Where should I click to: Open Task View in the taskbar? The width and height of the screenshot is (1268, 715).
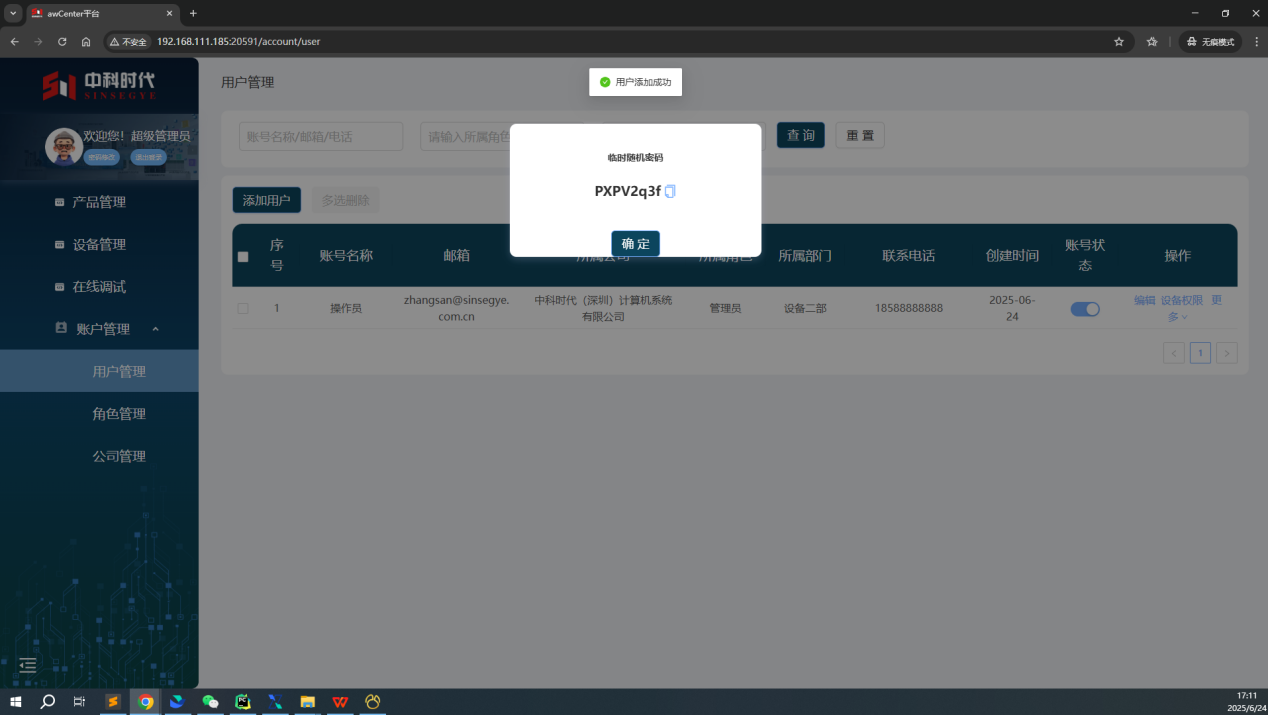(79, 702)
